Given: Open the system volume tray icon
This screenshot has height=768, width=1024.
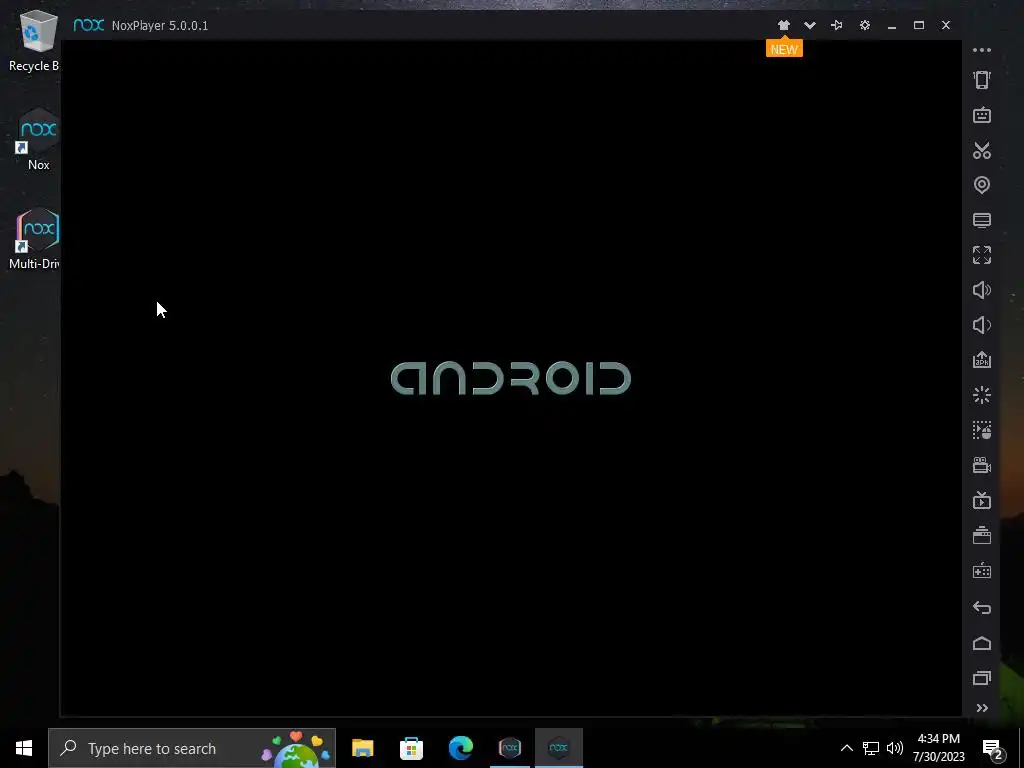Looking at the screenshot, I should pos(895,748).
